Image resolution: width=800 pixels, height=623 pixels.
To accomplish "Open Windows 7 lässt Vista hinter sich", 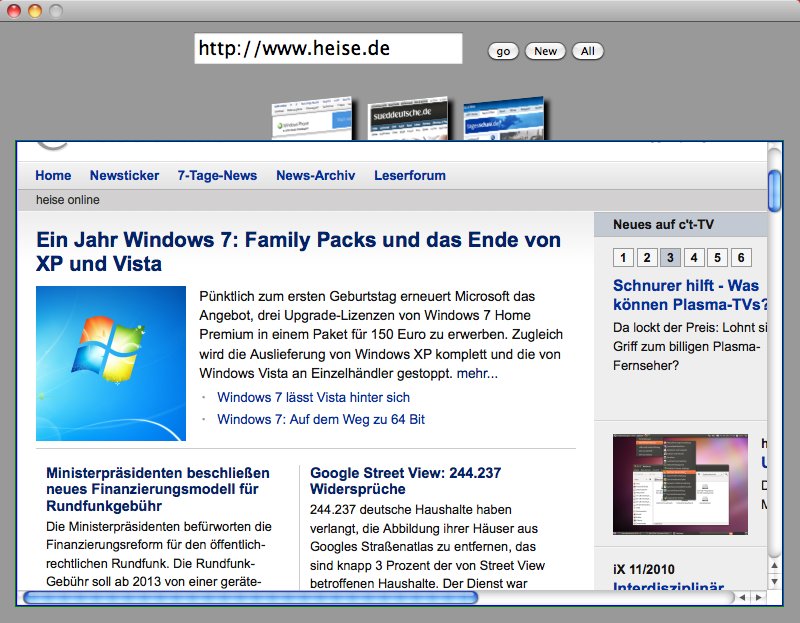I will (x=313, y=397).
